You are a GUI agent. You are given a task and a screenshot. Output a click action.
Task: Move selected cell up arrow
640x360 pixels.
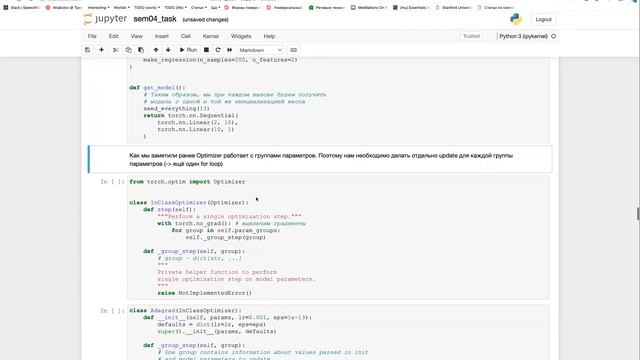pyautogui.click(x=156, y=50)
